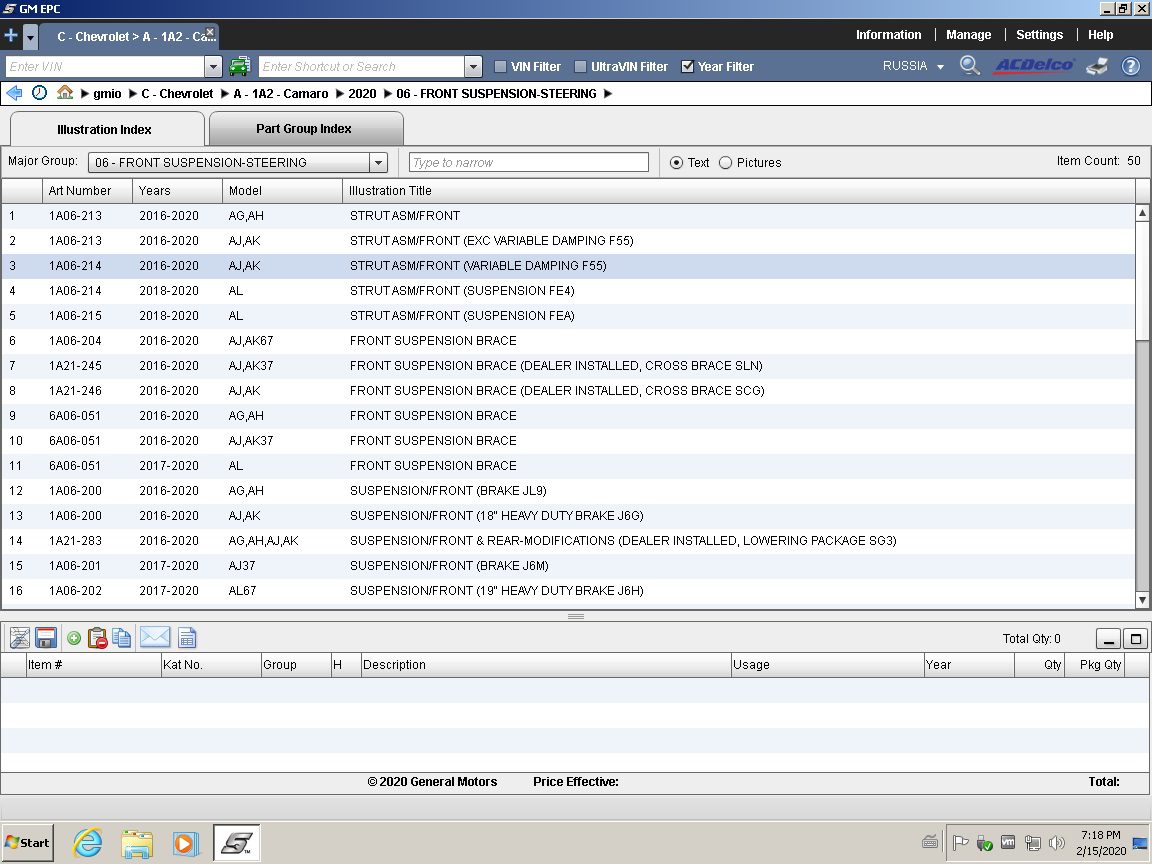1152x864 pixels.
Task: Click the envelope email icon in parts list toolbar
Action: [155, 638]
